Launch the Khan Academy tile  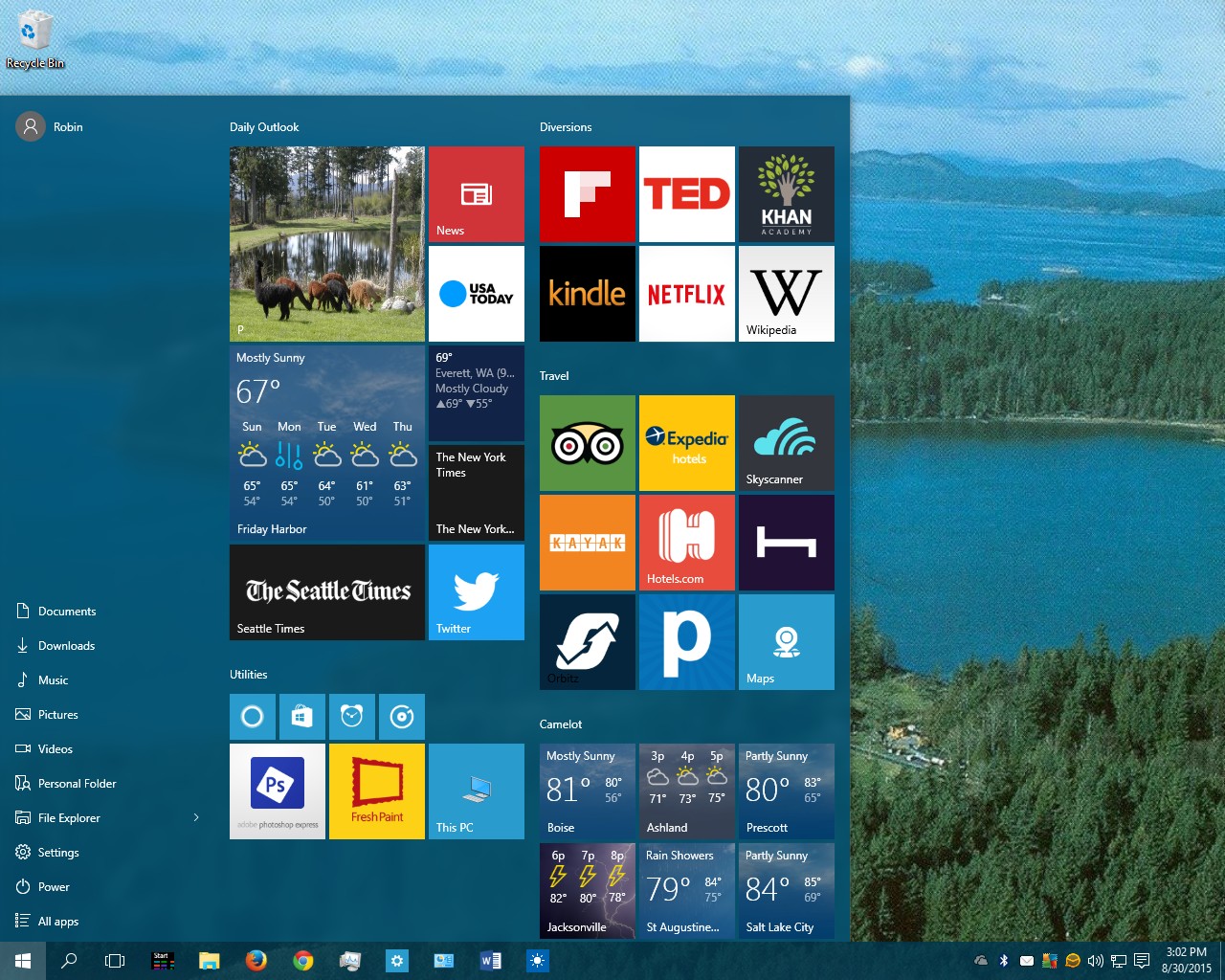[787, 194]
